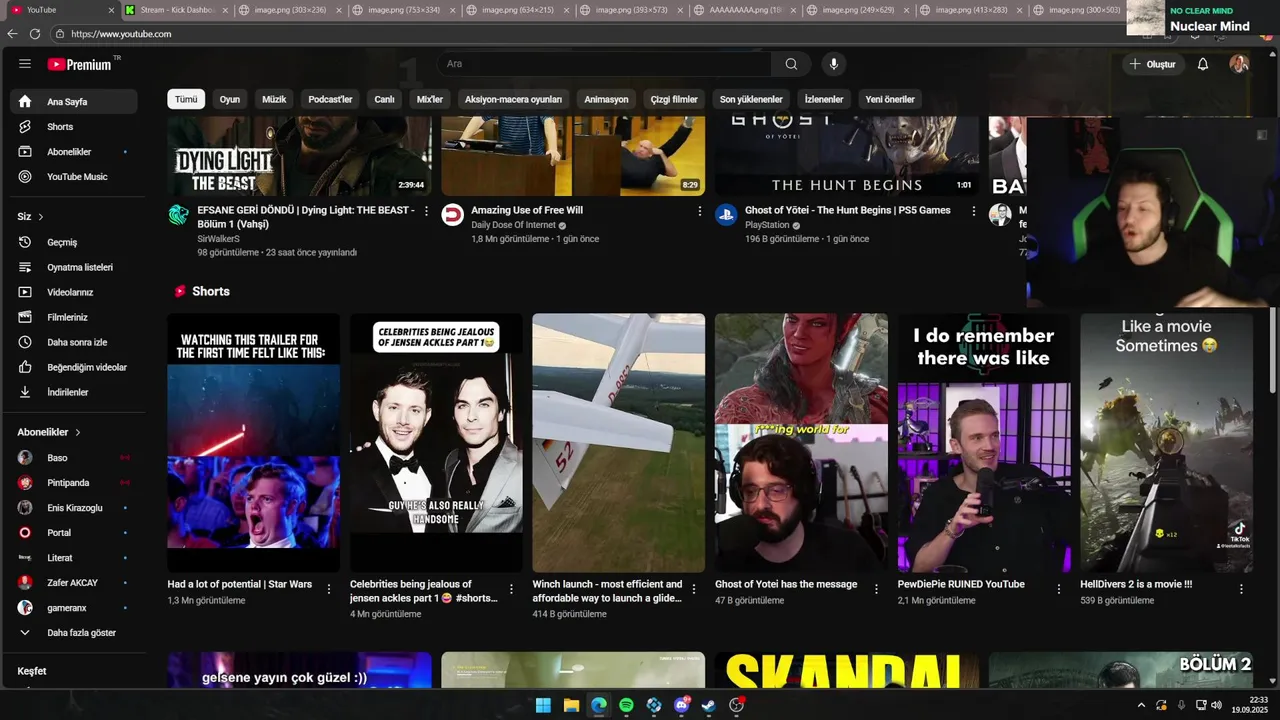Open options for the Star Wars short

329,589
